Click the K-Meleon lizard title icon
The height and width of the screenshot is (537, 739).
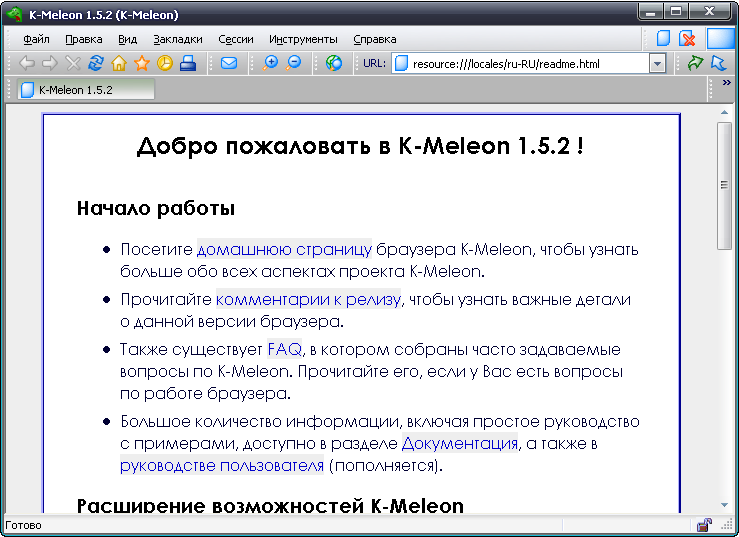pyautogui.click(x=14, y=14)
